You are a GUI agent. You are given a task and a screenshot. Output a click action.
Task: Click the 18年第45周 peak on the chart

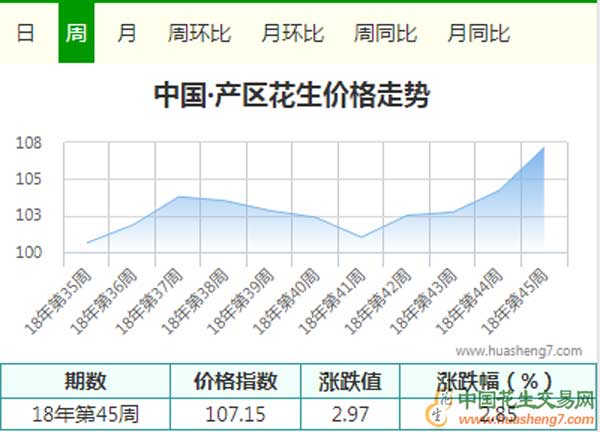(543, 148)
